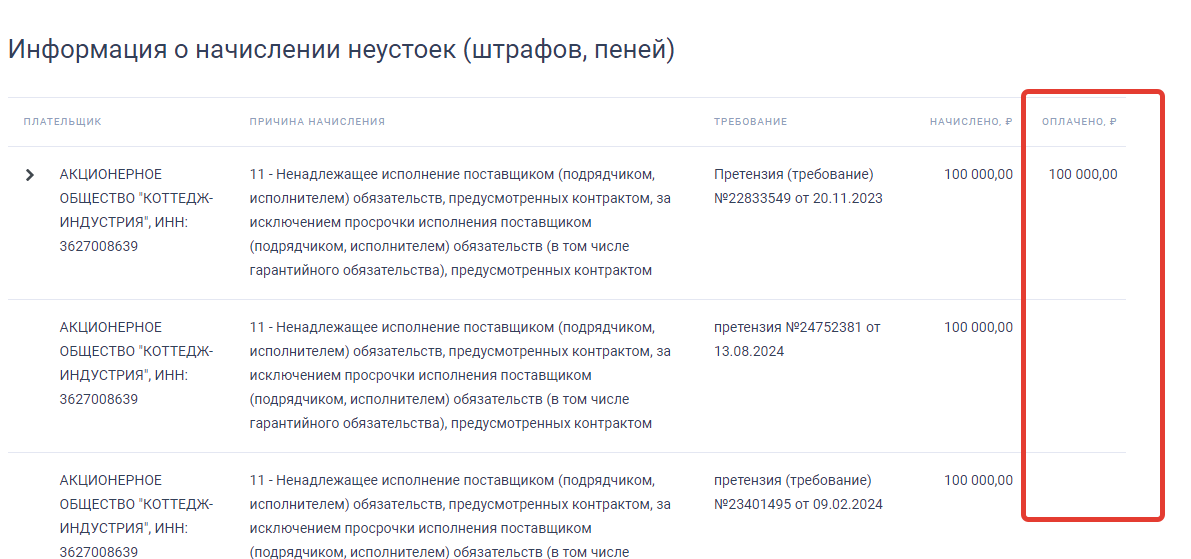Expand the first row with the chevron arrow

click(30, 175)
